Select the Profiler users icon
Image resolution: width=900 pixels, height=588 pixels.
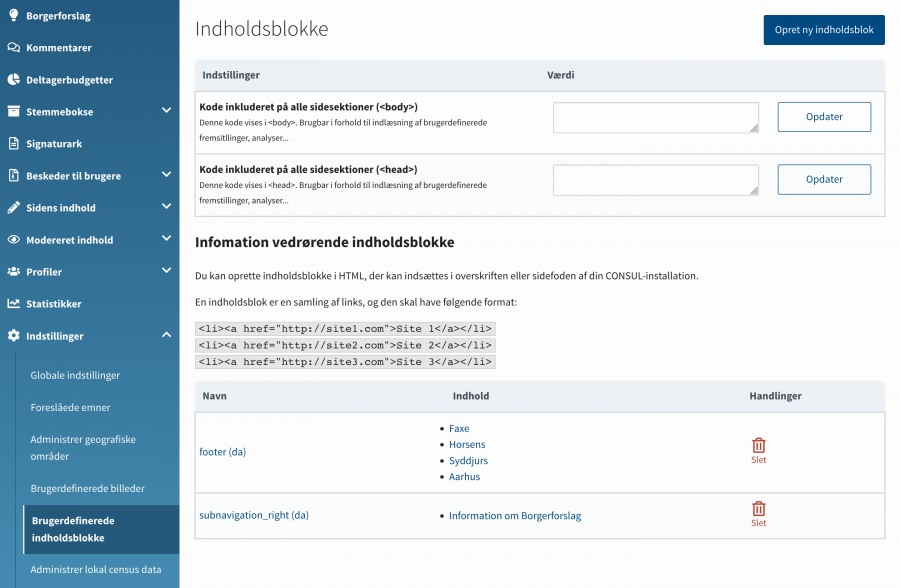coord(13,271)
